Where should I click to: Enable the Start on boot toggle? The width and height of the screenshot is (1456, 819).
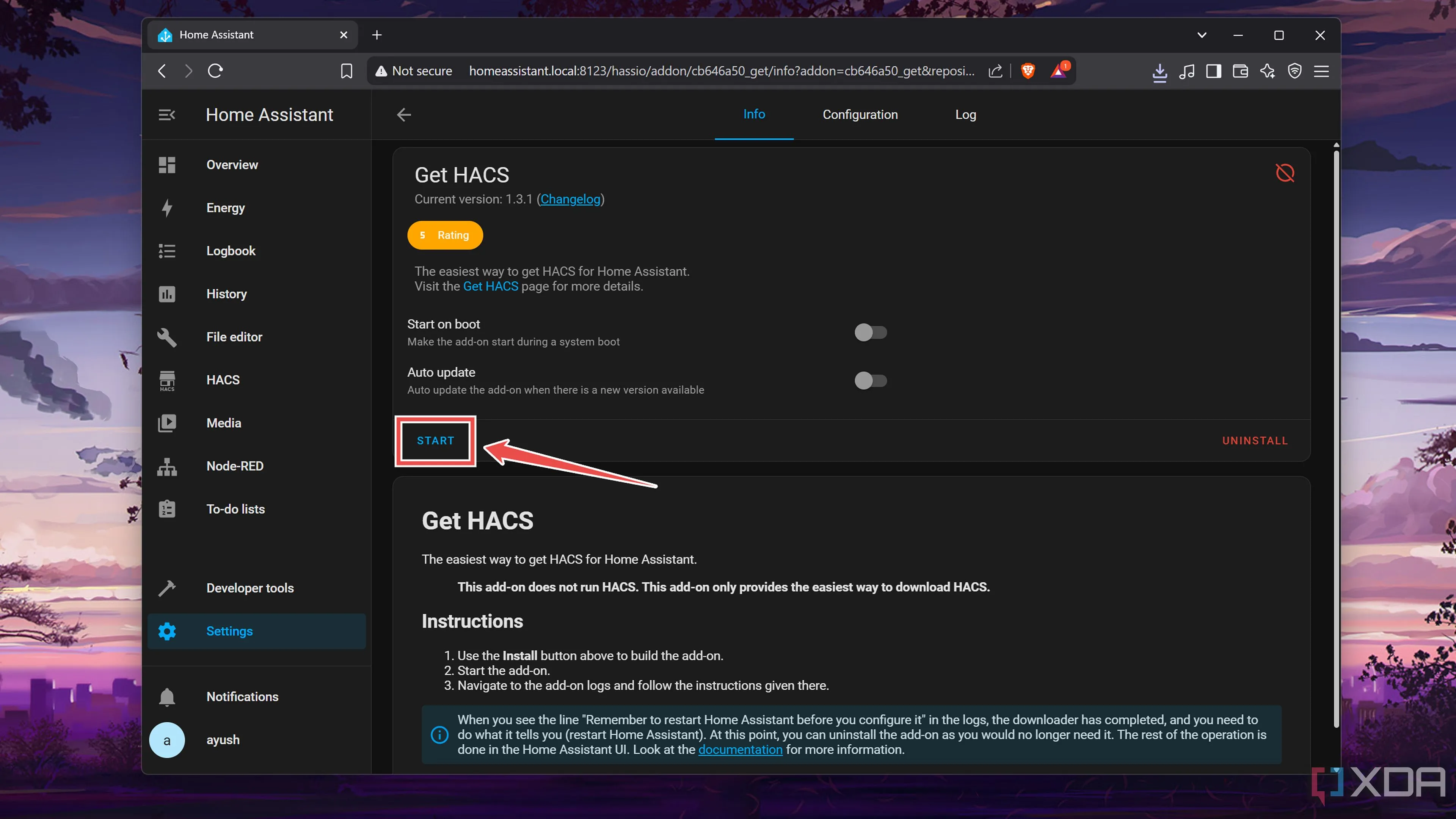(x=871, y=333)
